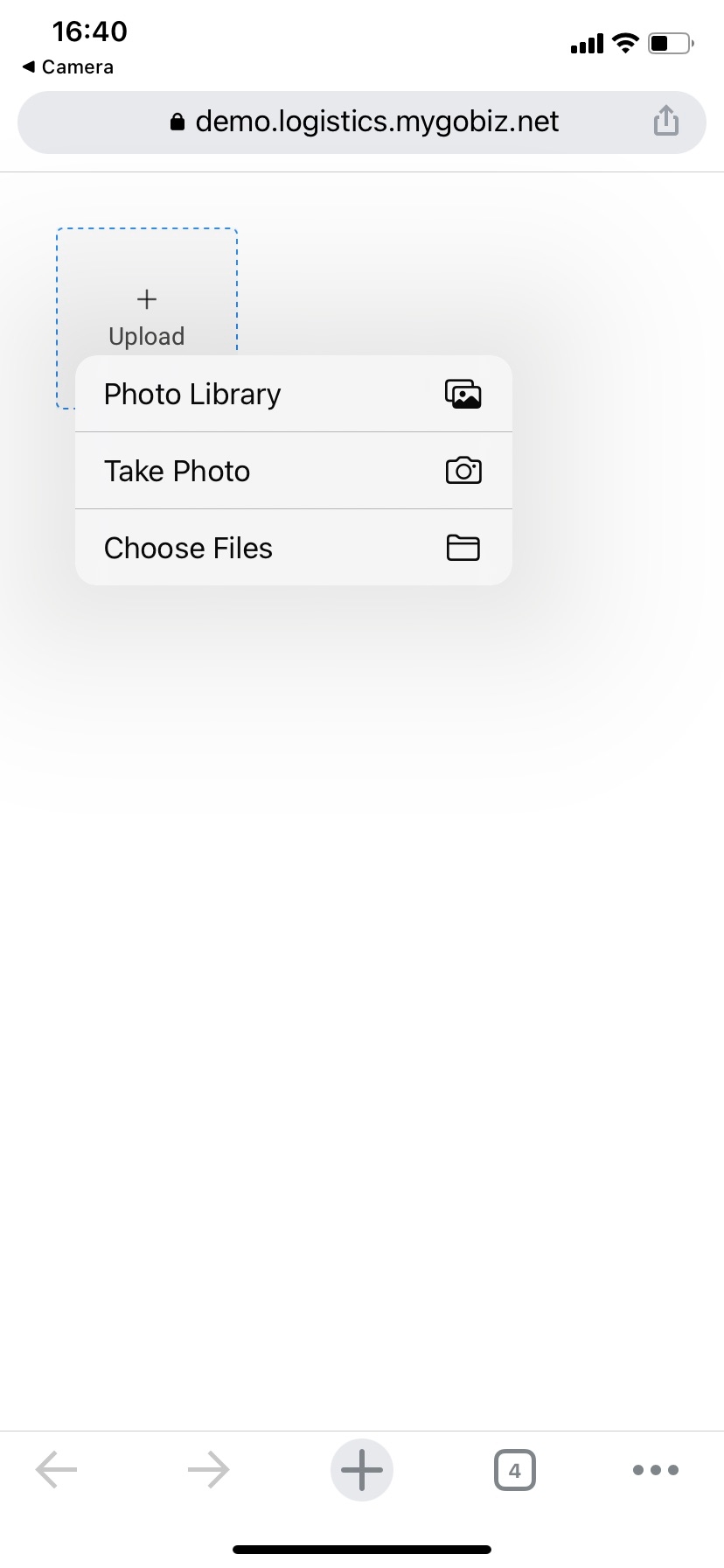The image size is (724, 1568).
Task: Open the three-dot browser menu
Action: click(655, 1470)
